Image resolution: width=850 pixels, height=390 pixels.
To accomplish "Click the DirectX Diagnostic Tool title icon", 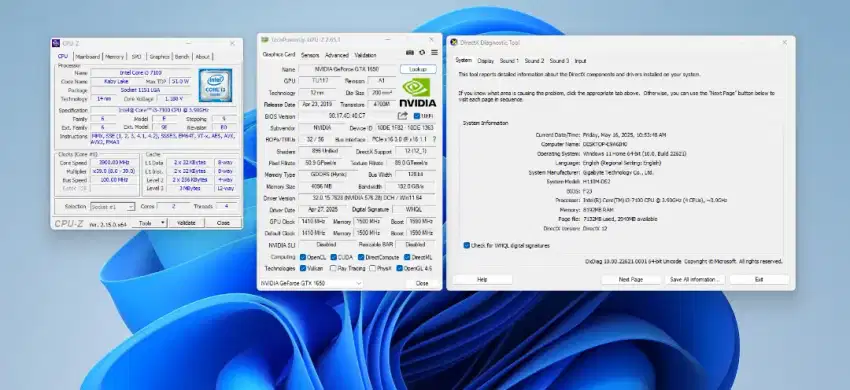I will tap(454, 42).
